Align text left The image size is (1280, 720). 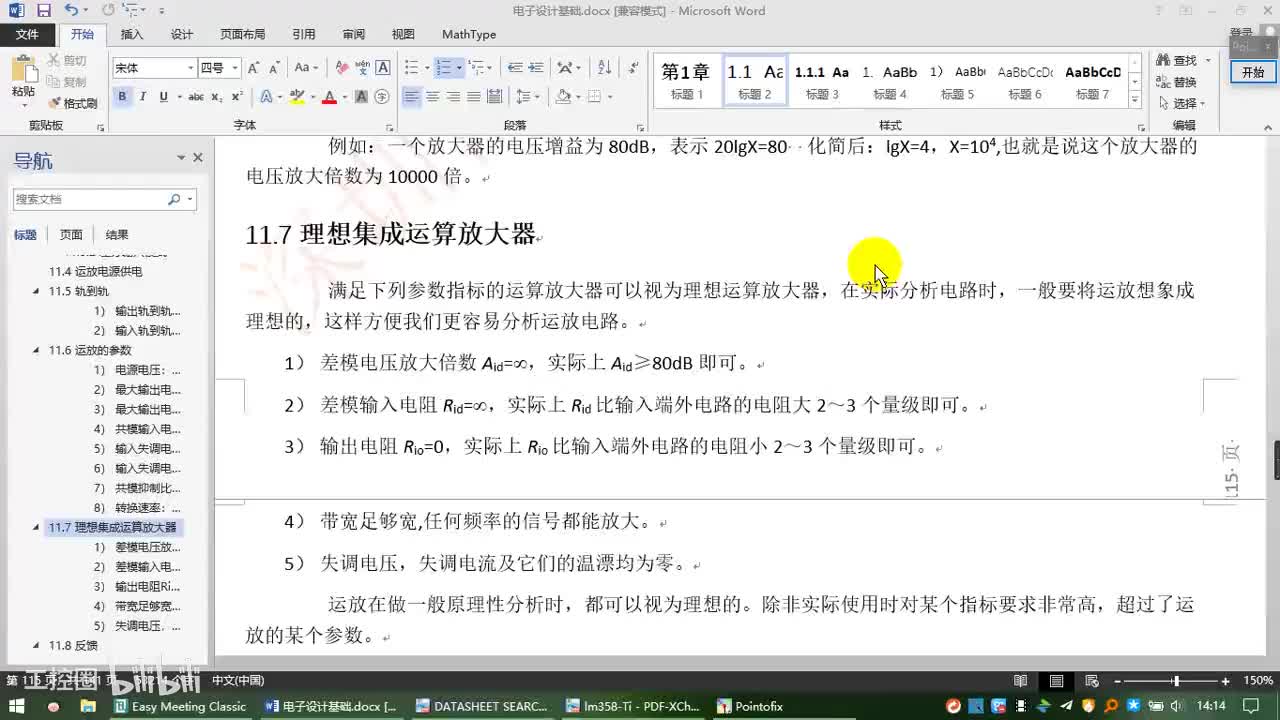pos(412,97)
